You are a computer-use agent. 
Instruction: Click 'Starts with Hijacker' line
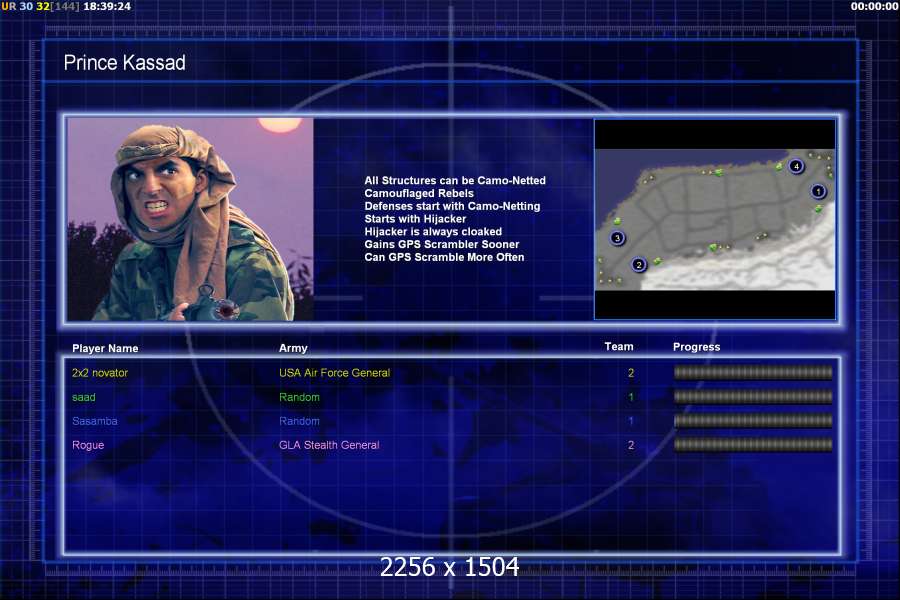(415, 219)
